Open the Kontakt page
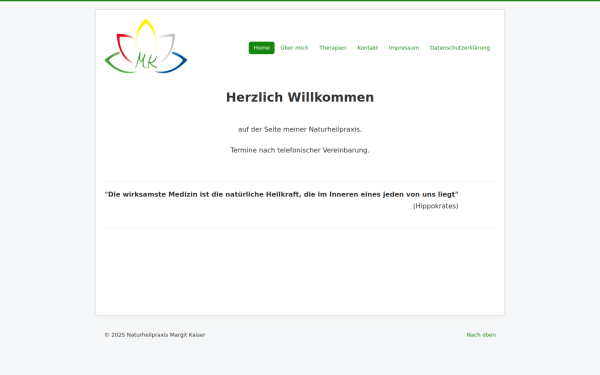This screenshot has height=375, width=600. click(368, 48)
